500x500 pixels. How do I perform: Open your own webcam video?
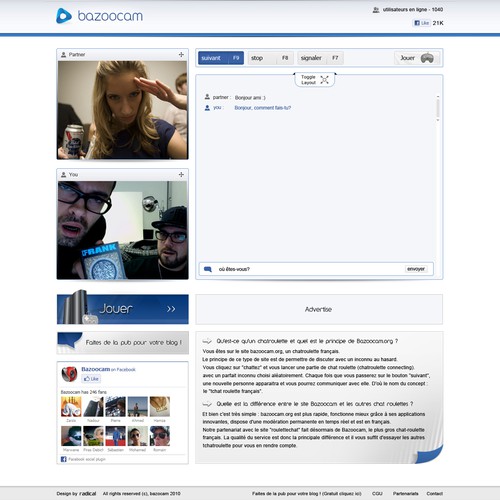coord(123,230)
